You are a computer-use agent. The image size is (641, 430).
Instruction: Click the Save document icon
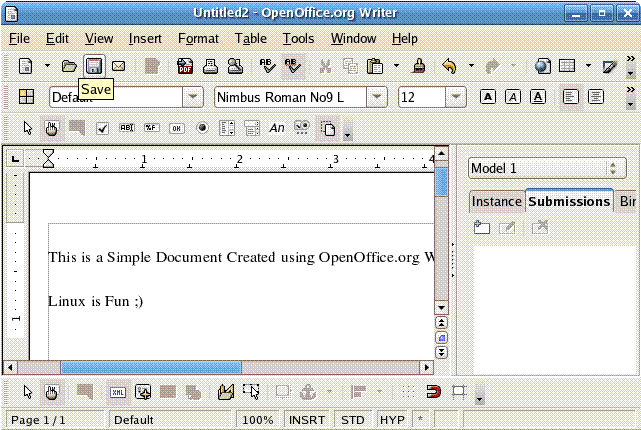coord(94,67)
